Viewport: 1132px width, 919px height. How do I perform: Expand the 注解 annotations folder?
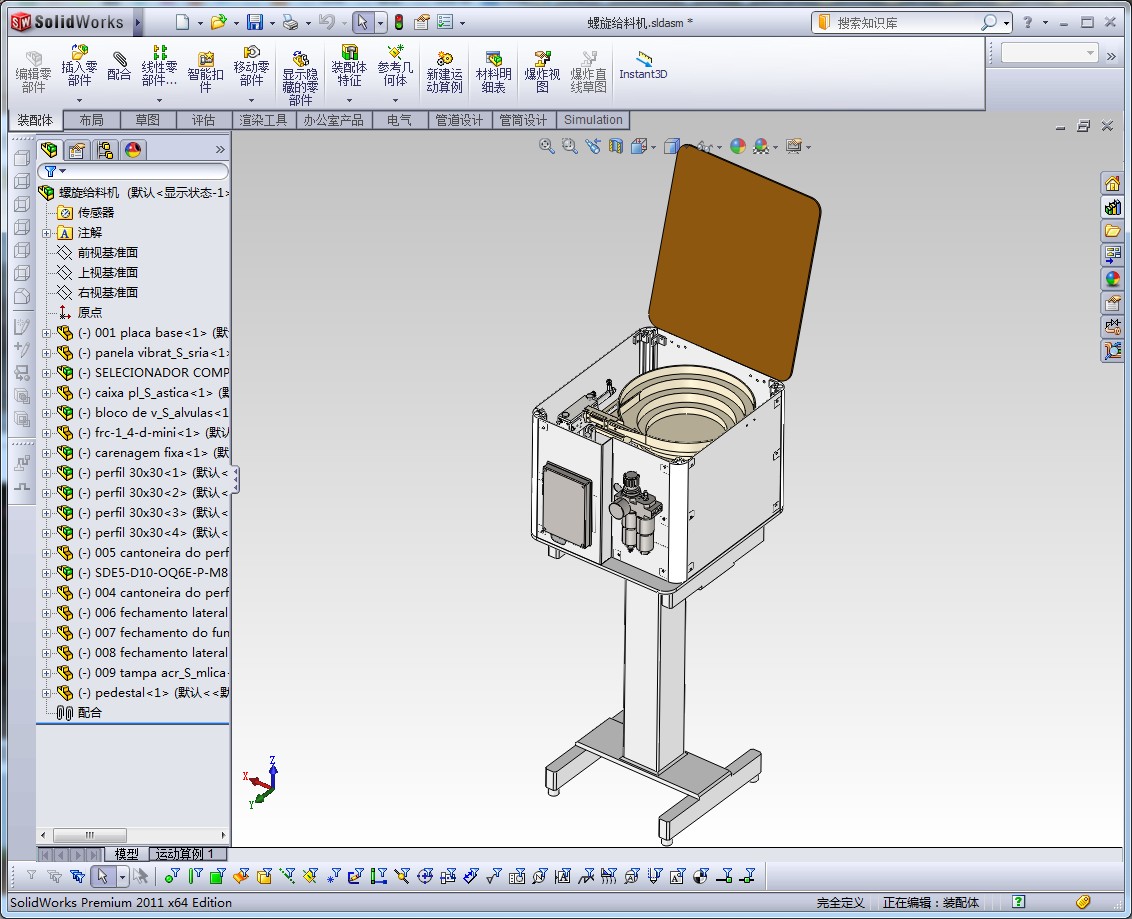[46, 233]
